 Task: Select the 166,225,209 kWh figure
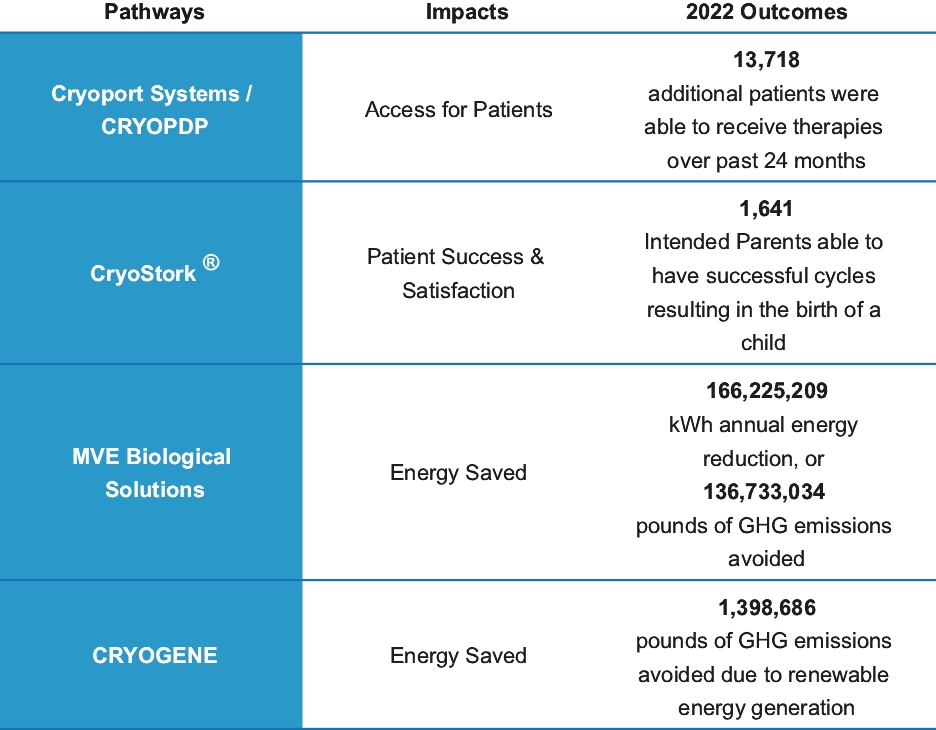click(x=766, y=391)
